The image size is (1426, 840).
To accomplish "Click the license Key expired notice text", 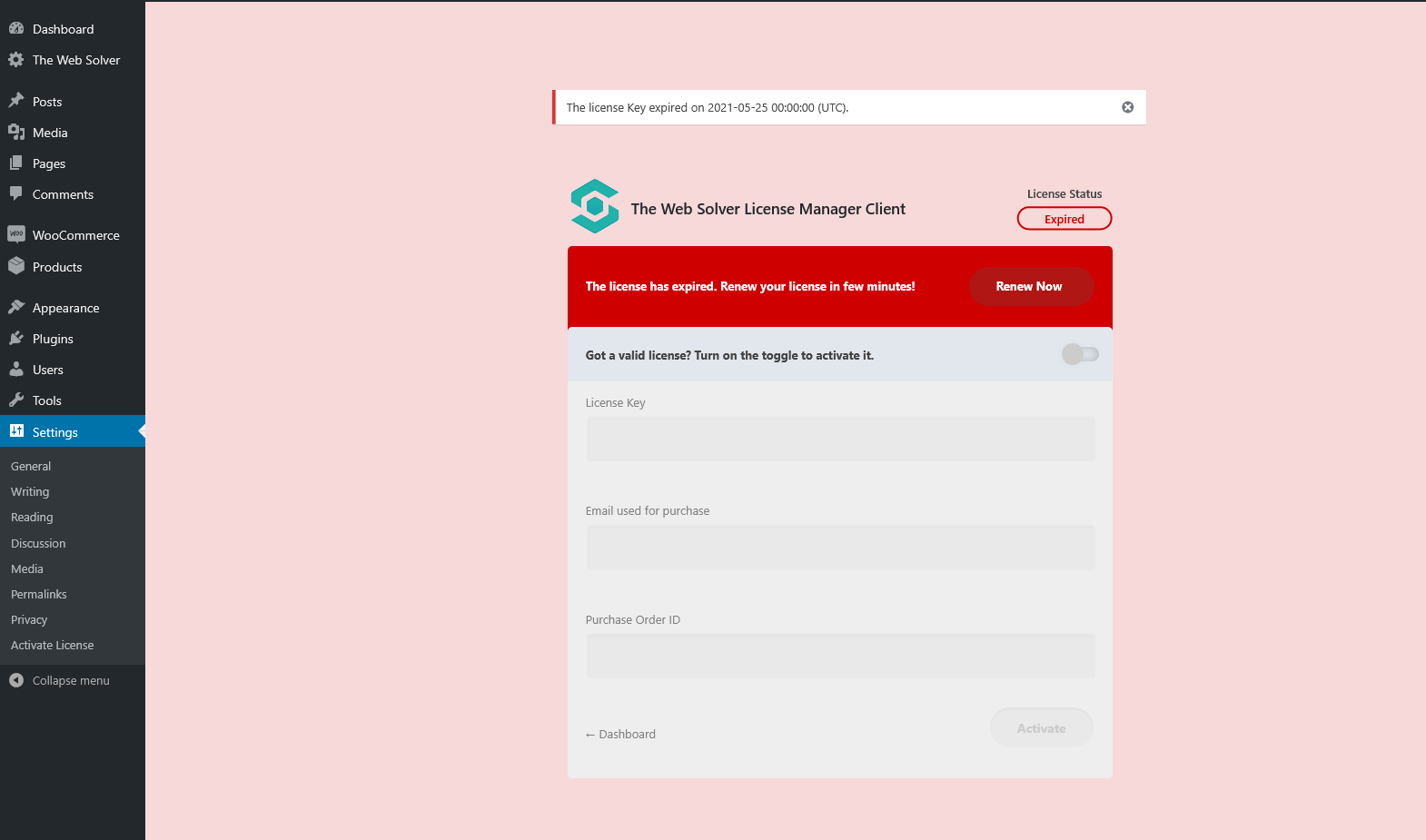I will pyautogui.click(x=708, y=107).
